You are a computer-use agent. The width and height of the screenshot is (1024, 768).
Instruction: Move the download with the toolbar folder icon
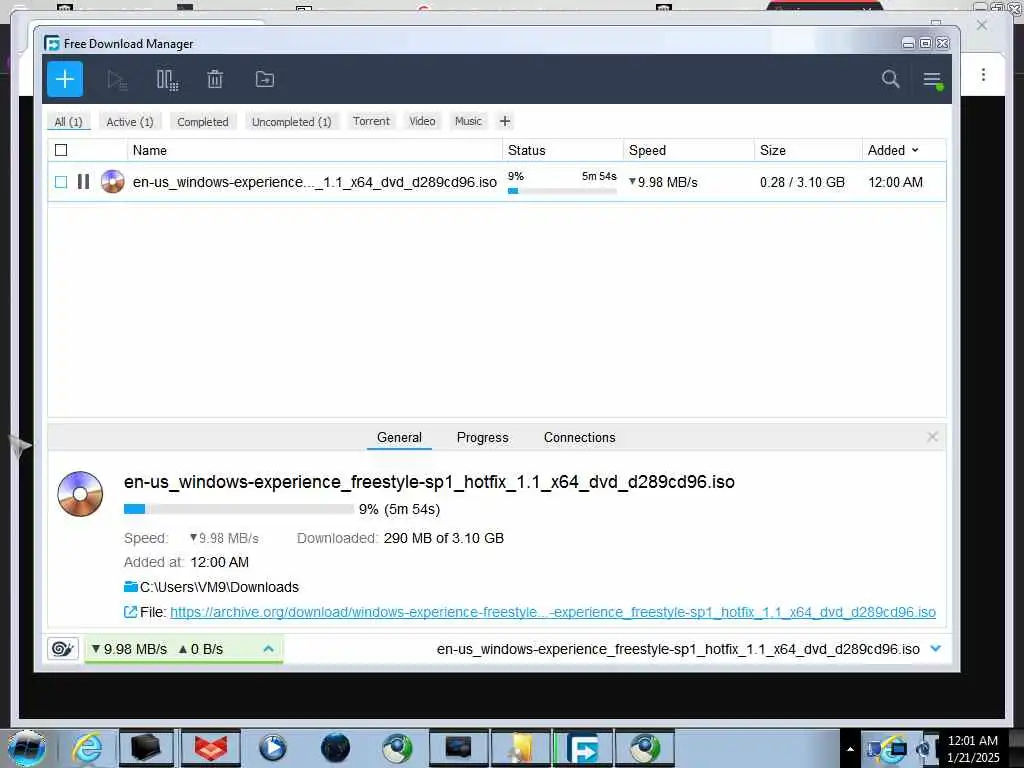pos(264,79)
